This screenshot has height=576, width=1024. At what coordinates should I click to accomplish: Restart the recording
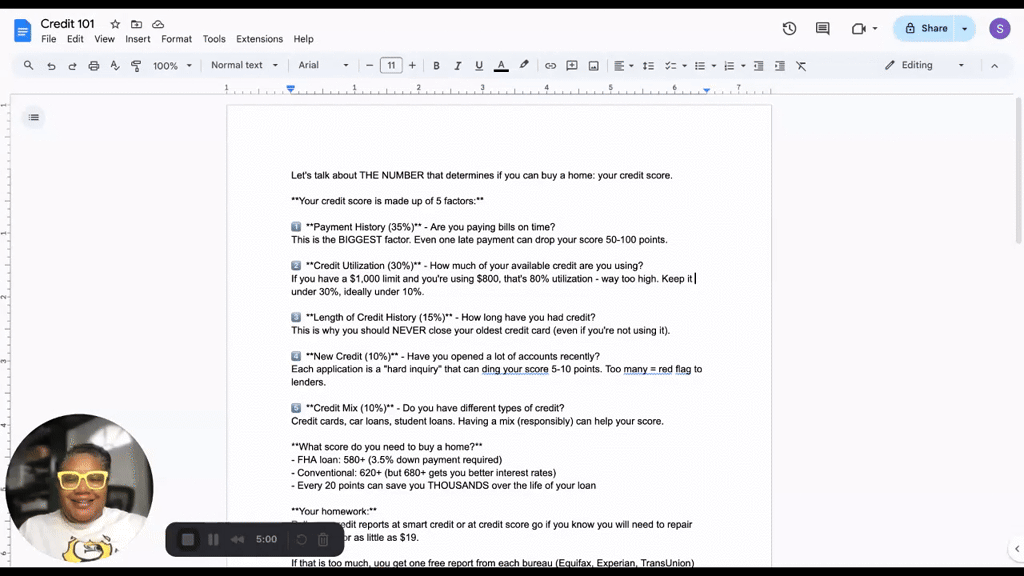pos(302,539)
